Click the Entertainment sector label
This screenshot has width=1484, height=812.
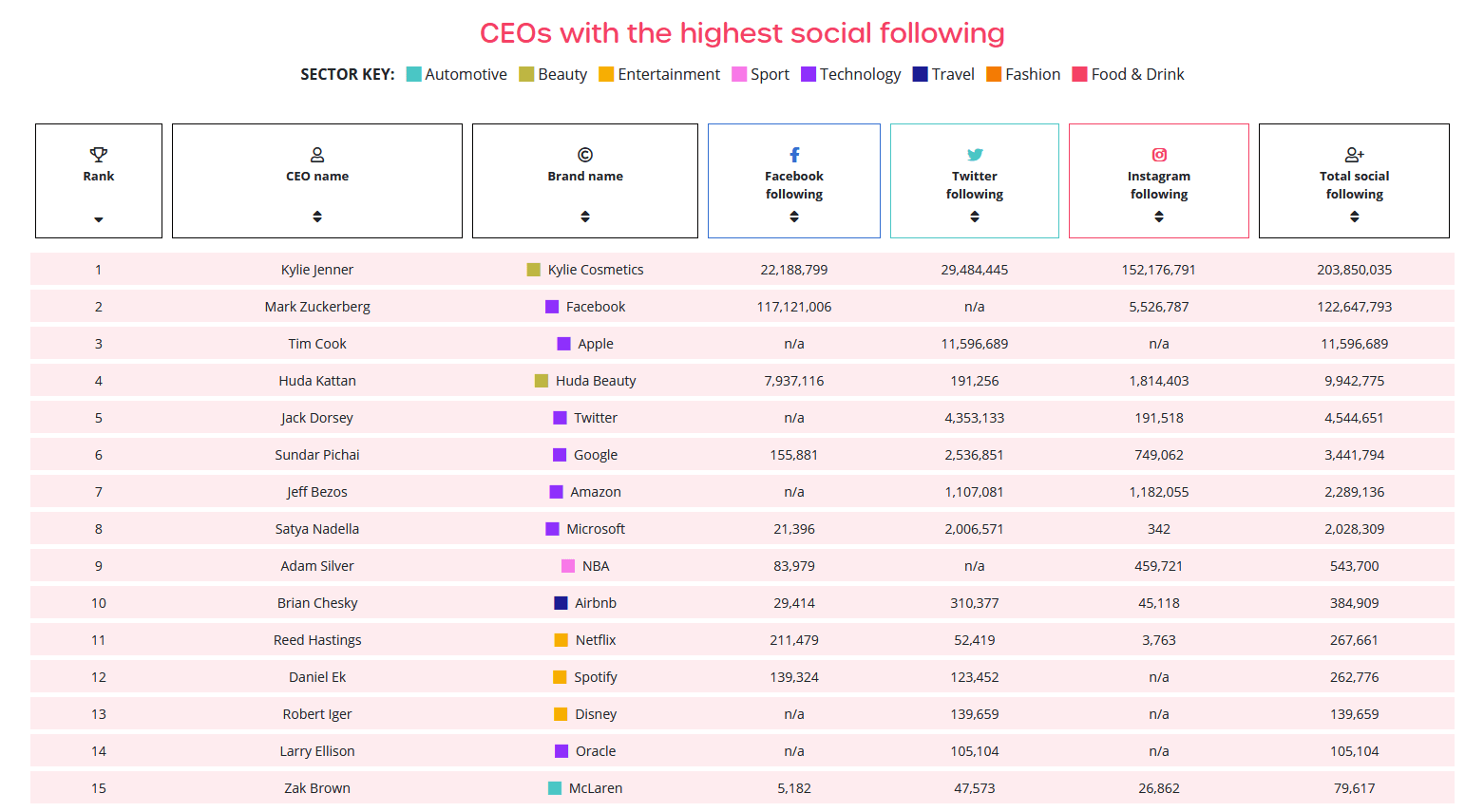669,74
